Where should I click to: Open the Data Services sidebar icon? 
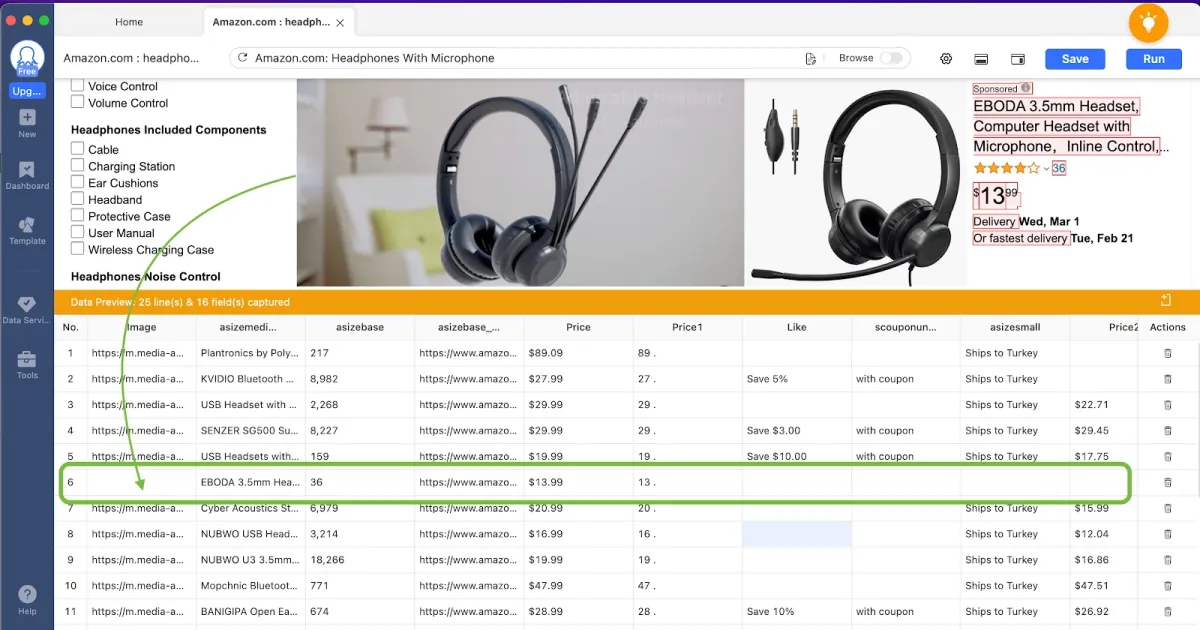click(x=27, y=310)
